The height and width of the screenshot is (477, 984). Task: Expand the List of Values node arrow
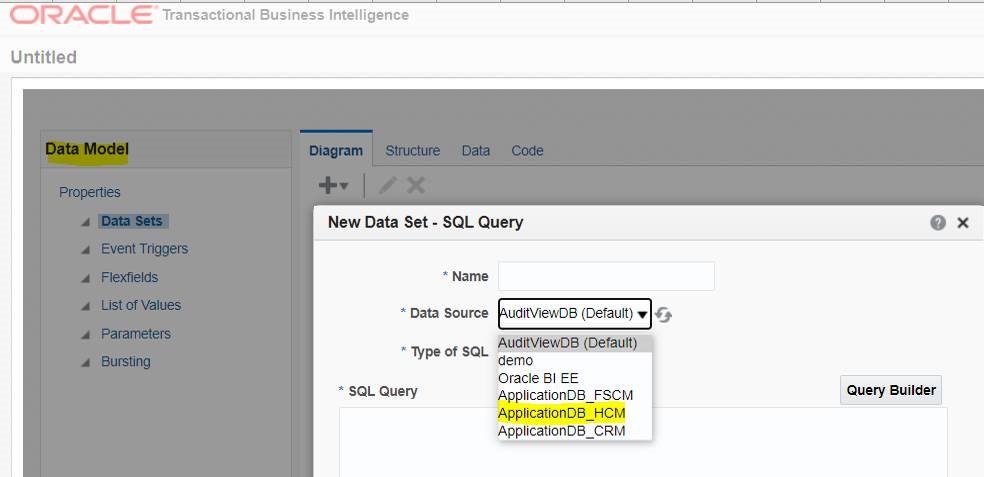click(x=85, y=306)
